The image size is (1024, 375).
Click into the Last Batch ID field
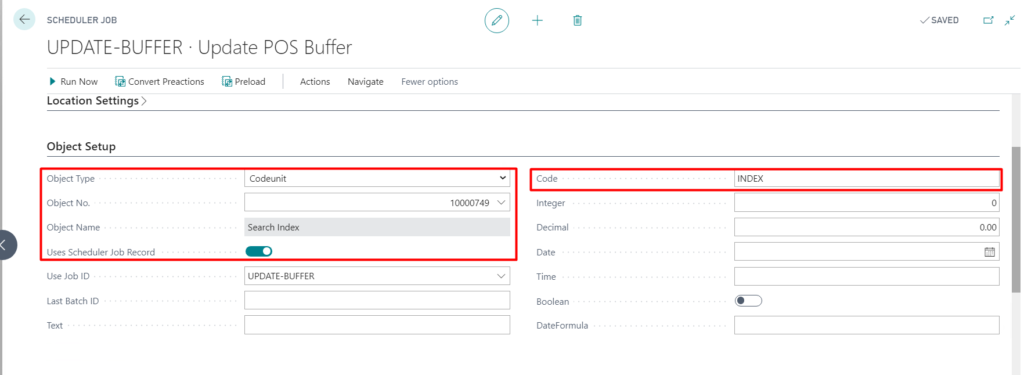coord(377,301)
